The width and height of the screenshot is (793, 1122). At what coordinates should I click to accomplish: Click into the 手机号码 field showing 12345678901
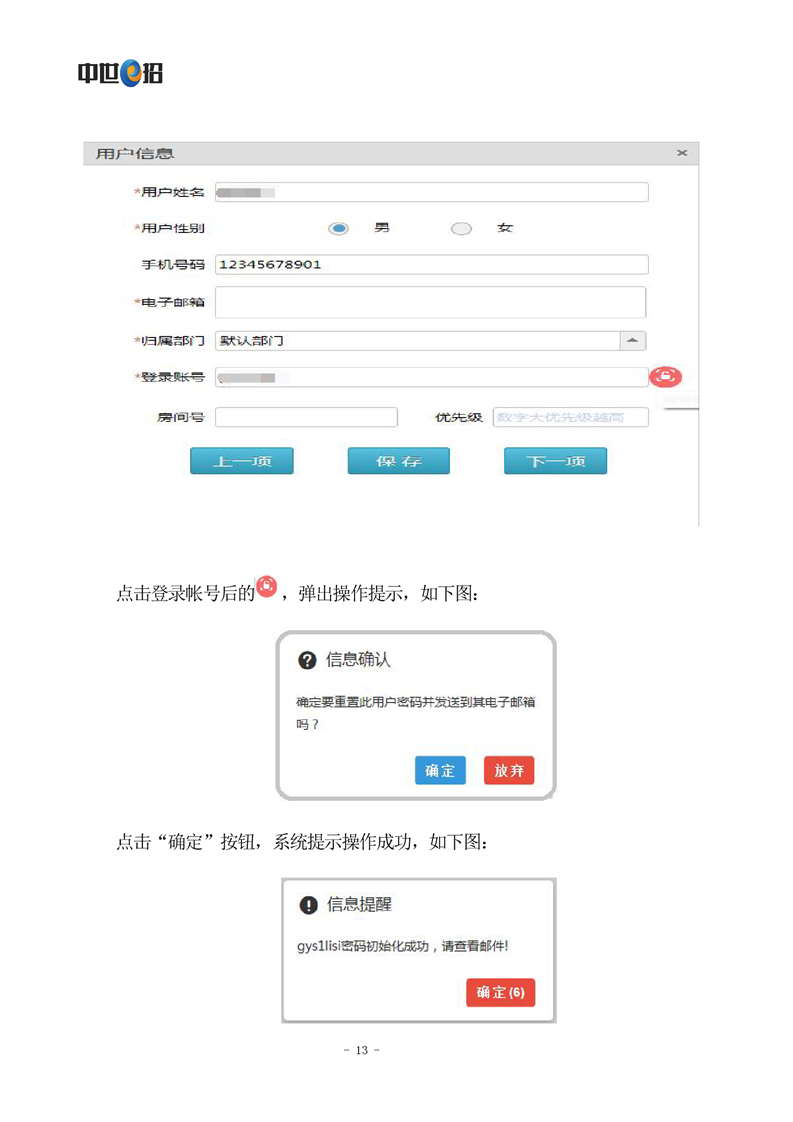pos(431,265)
